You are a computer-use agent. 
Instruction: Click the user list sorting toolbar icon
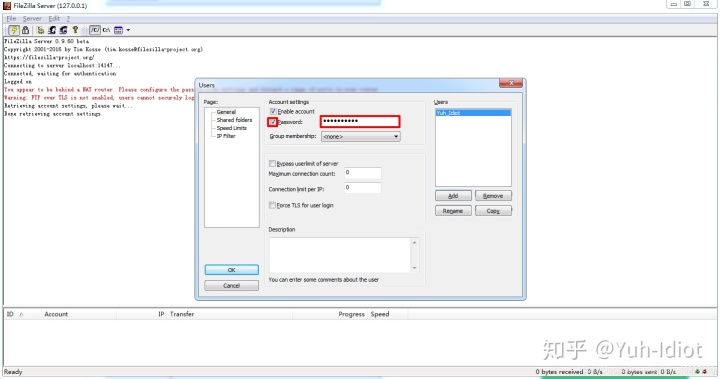point(118,30)
